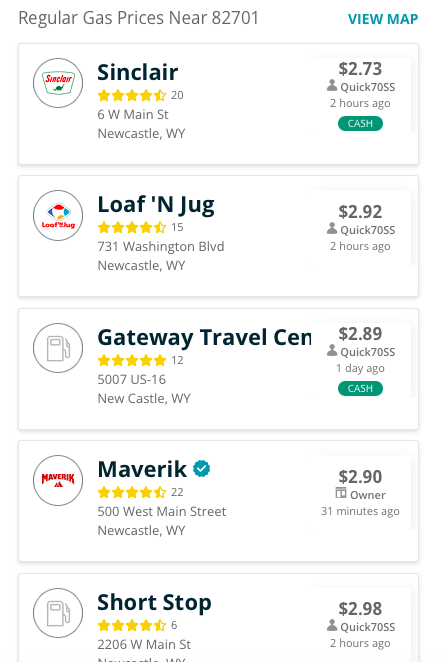Click the Owner icon under Maverik price
Screen dimensions: 442x662
341,493
